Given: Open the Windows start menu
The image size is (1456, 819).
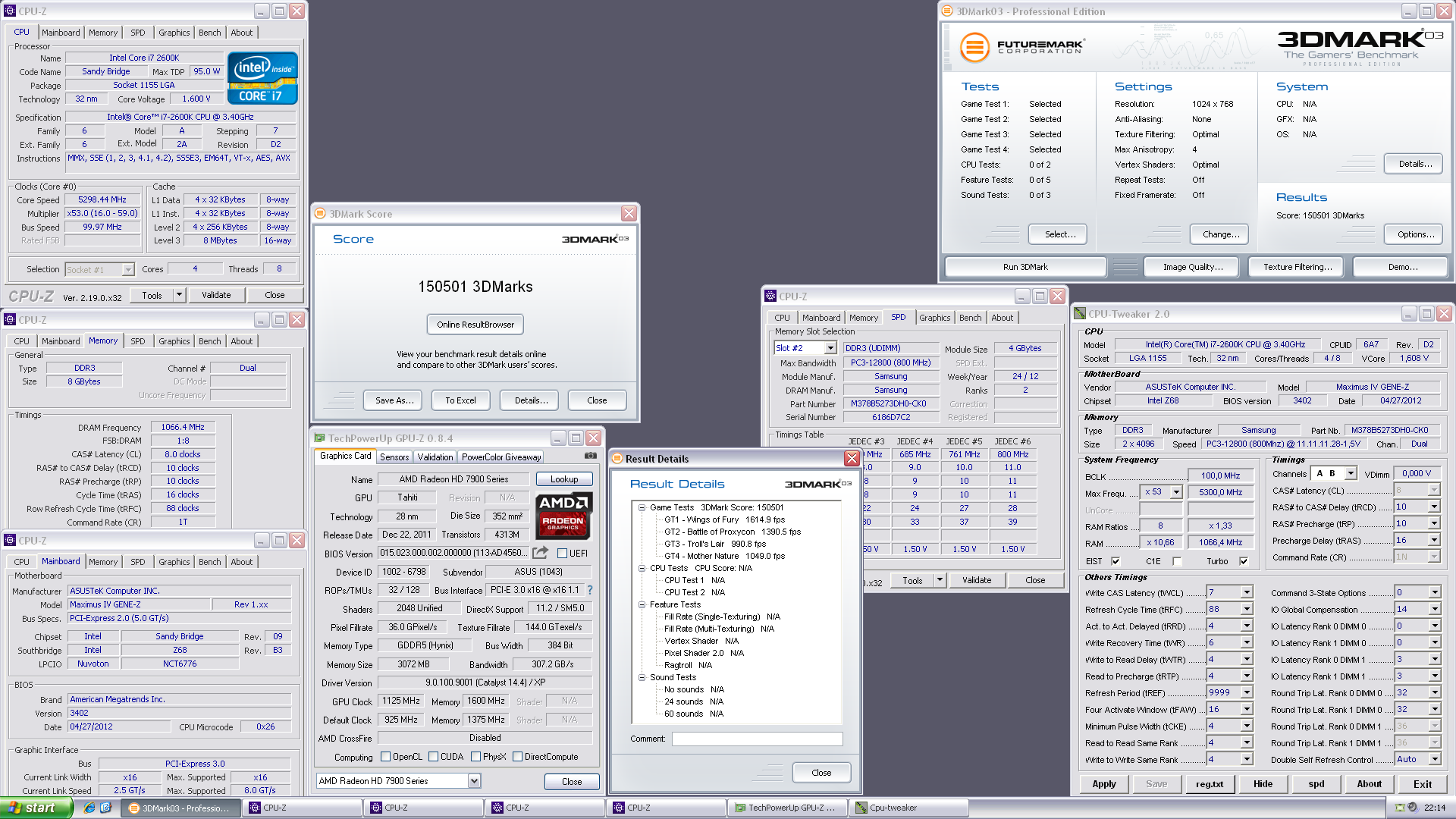Looking at the screenshot, I should click(x=36, y=808).
